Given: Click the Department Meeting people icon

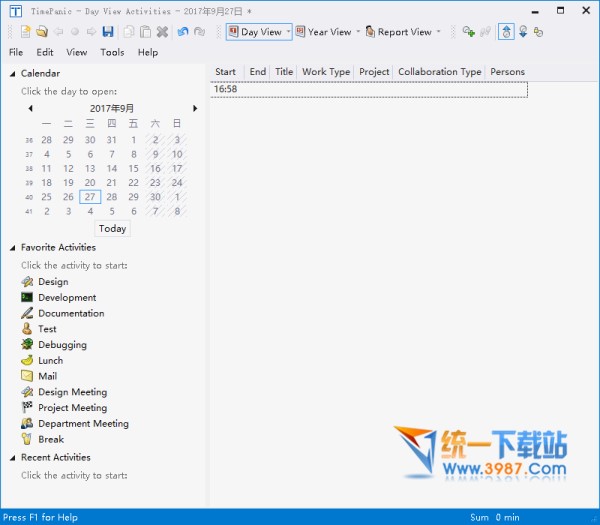Looking at the screenshot, I should click(x=27, y=423).
